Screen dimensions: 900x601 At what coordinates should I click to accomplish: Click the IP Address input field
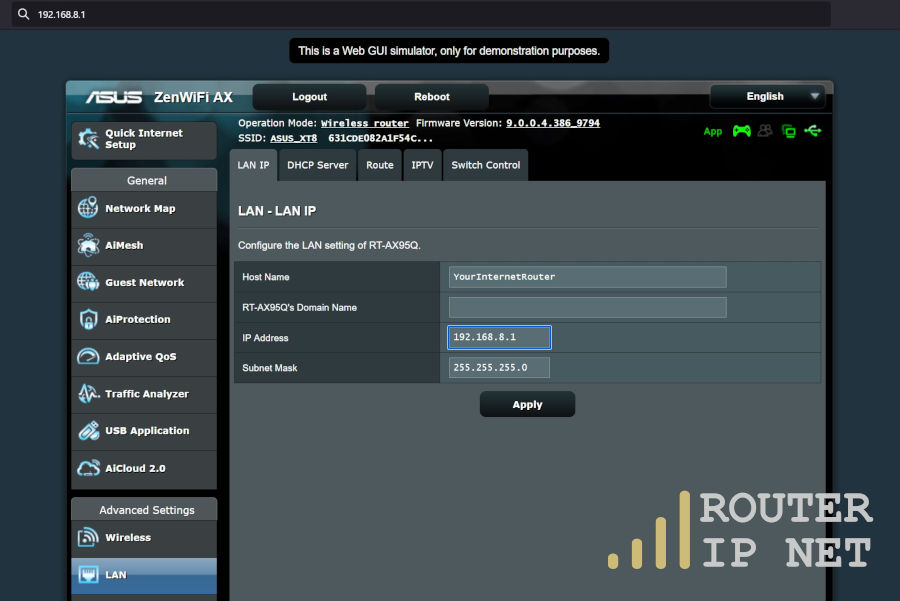(499, 338)
